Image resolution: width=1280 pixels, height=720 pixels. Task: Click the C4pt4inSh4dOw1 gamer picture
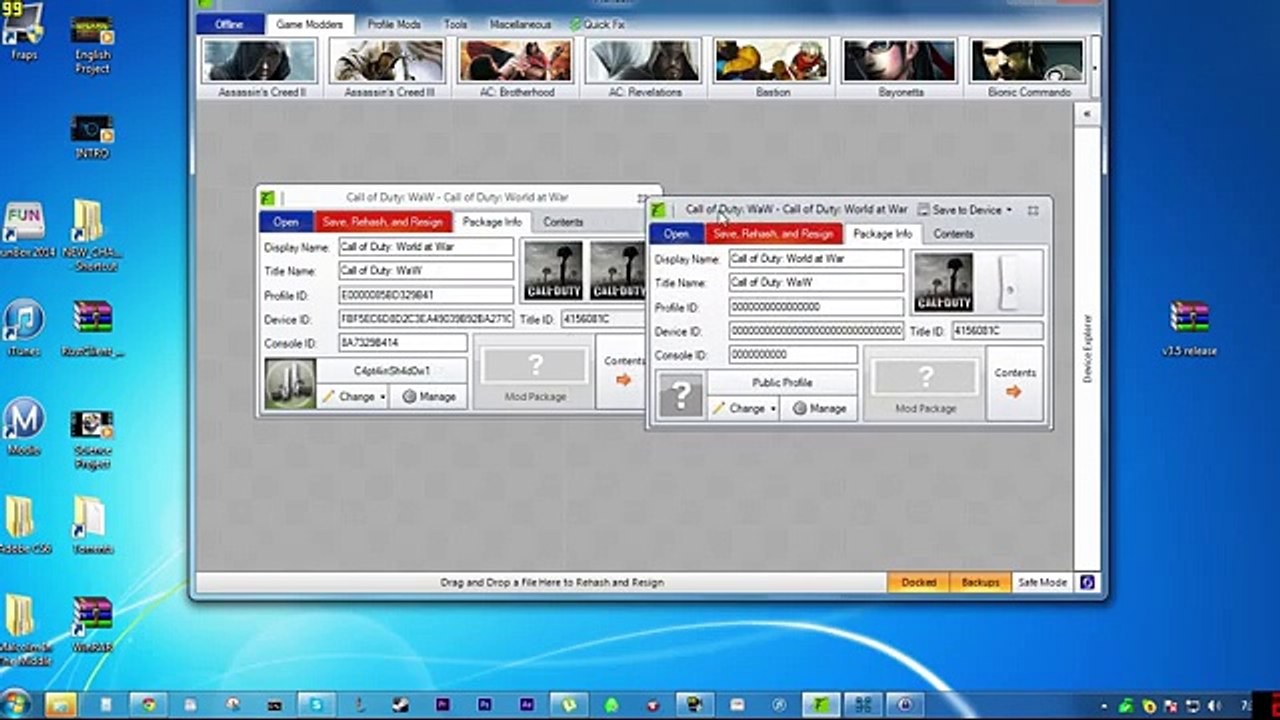pyautogui.click(x=290, y=384)
